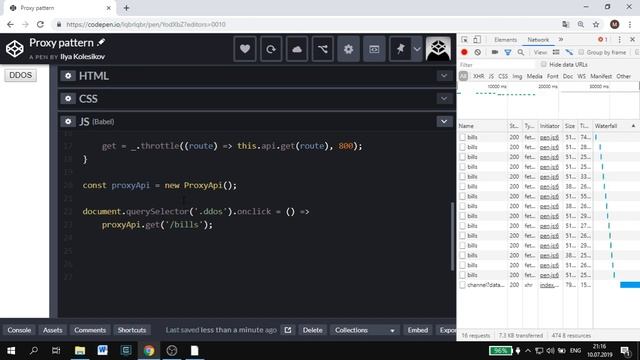Screen dimensions: 640x360
Task: Toggle the show overview icon
Action: tap(569, 52)
